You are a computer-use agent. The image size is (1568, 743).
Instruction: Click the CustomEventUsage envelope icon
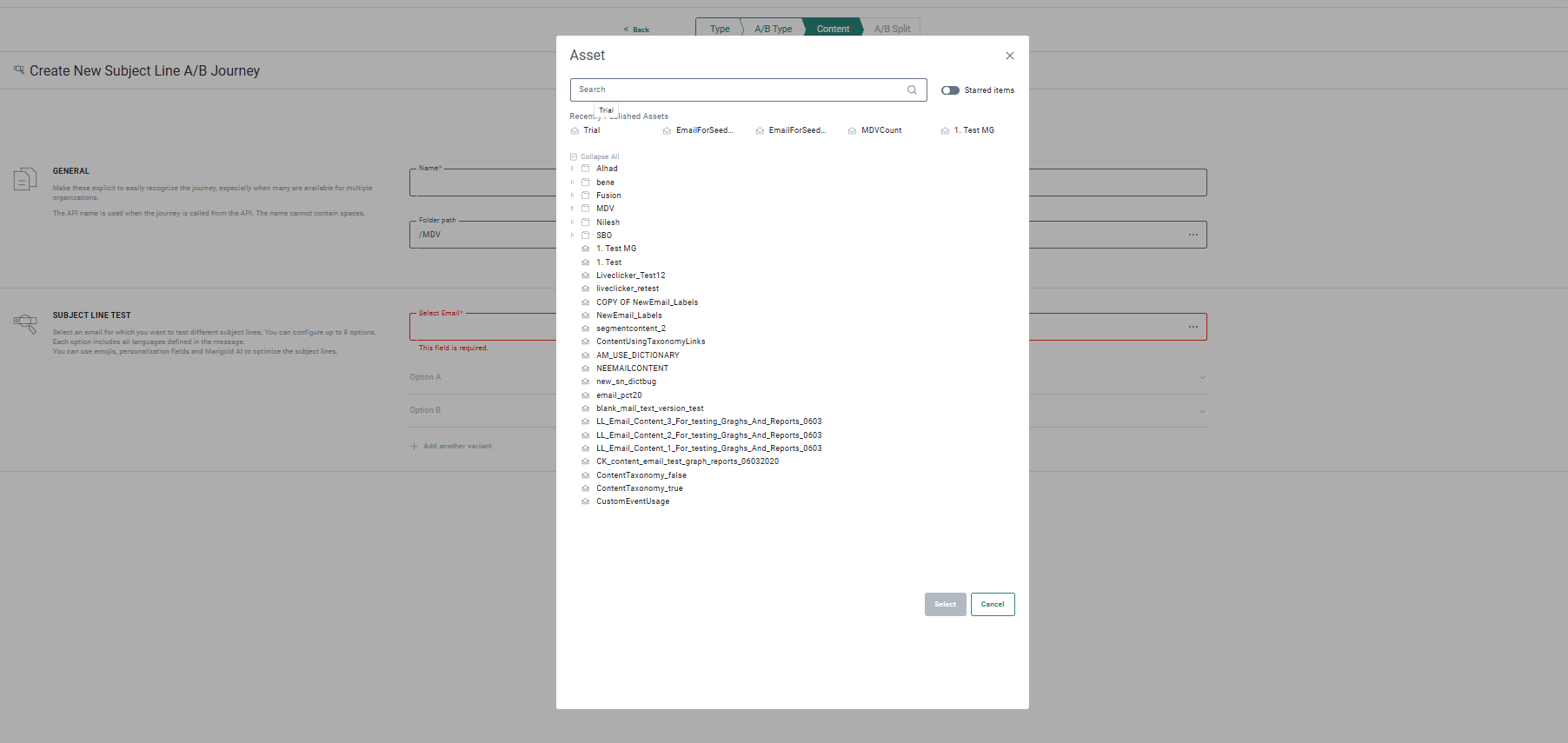[x=586, y=501]
